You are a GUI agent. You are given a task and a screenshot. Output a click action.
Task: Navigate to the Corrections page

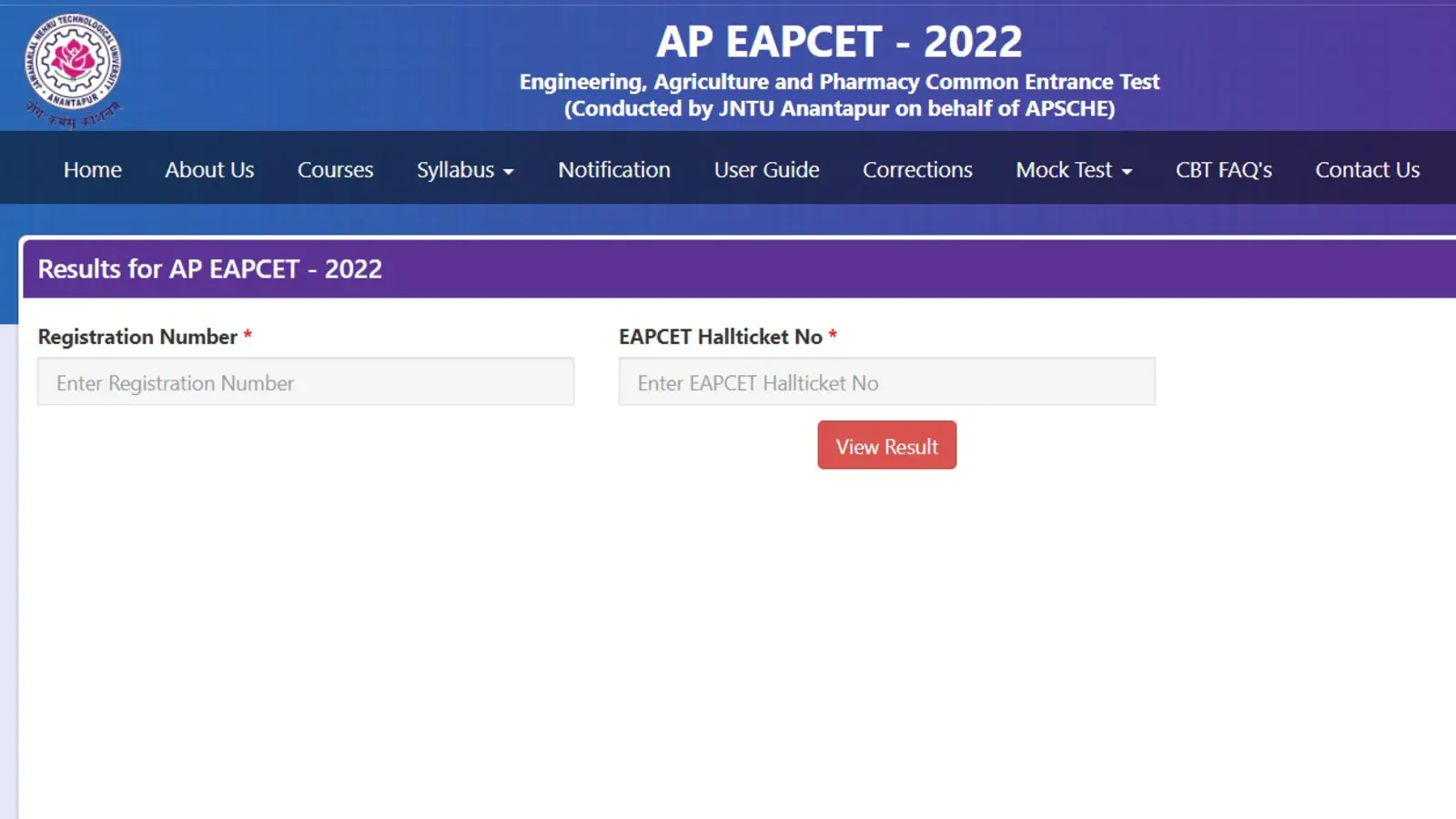point(917,170)
